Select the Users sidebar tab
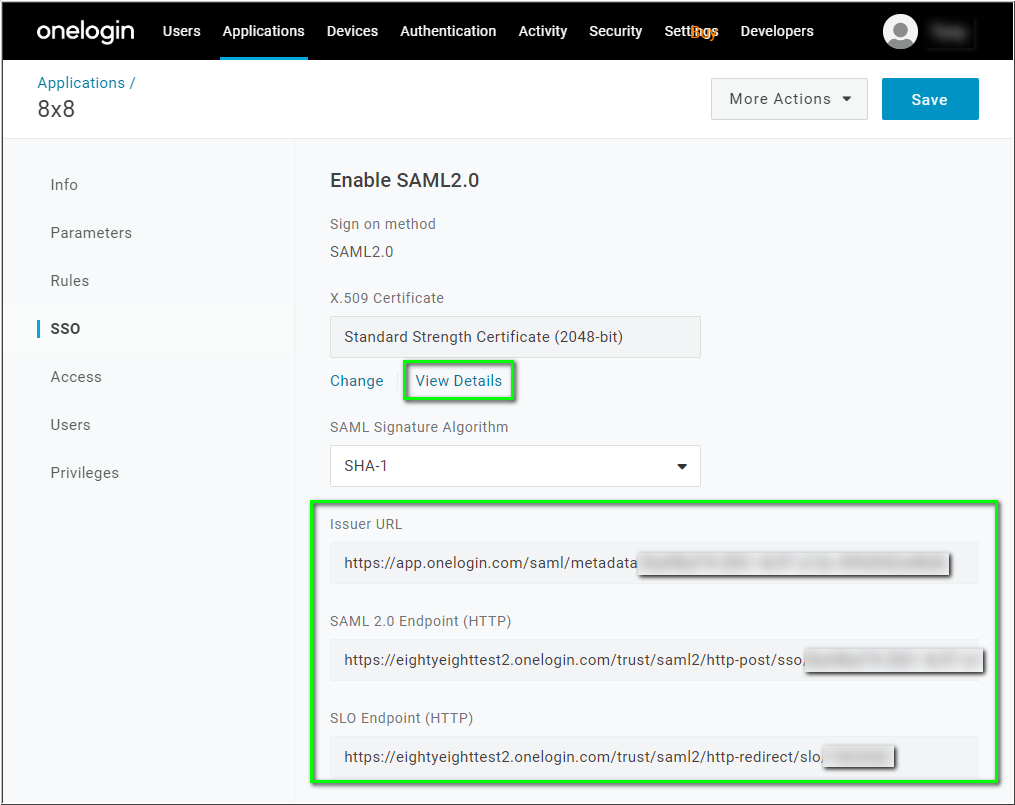The image size is (1015, 805). coord(71,425)
